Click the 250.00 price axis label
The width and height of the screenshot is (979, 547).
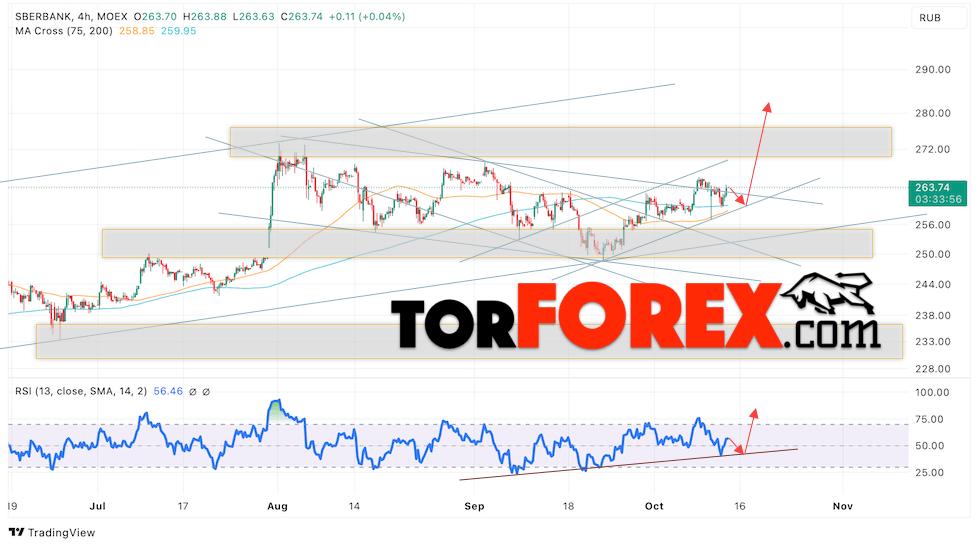pos(933,254)
